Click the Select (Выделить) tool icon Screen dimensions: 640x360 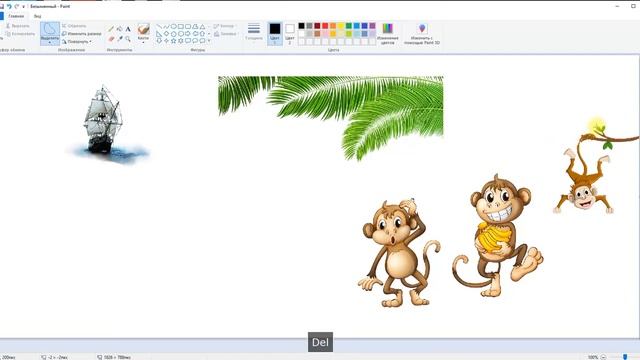(50, 29)
